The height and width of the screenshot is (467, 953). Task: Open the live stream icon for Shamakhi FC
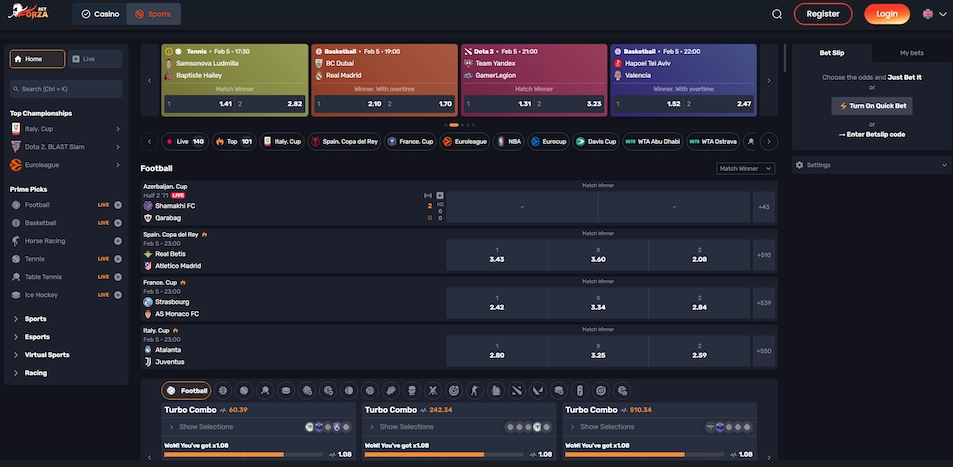tap(439, 195)
